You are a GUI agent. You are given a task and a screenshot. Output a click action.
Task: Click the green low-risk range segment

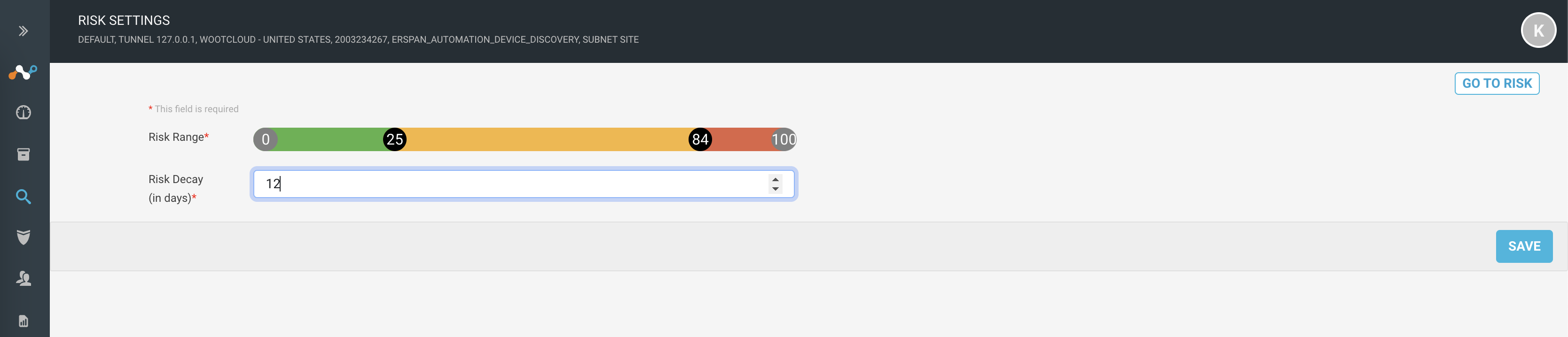330,139
